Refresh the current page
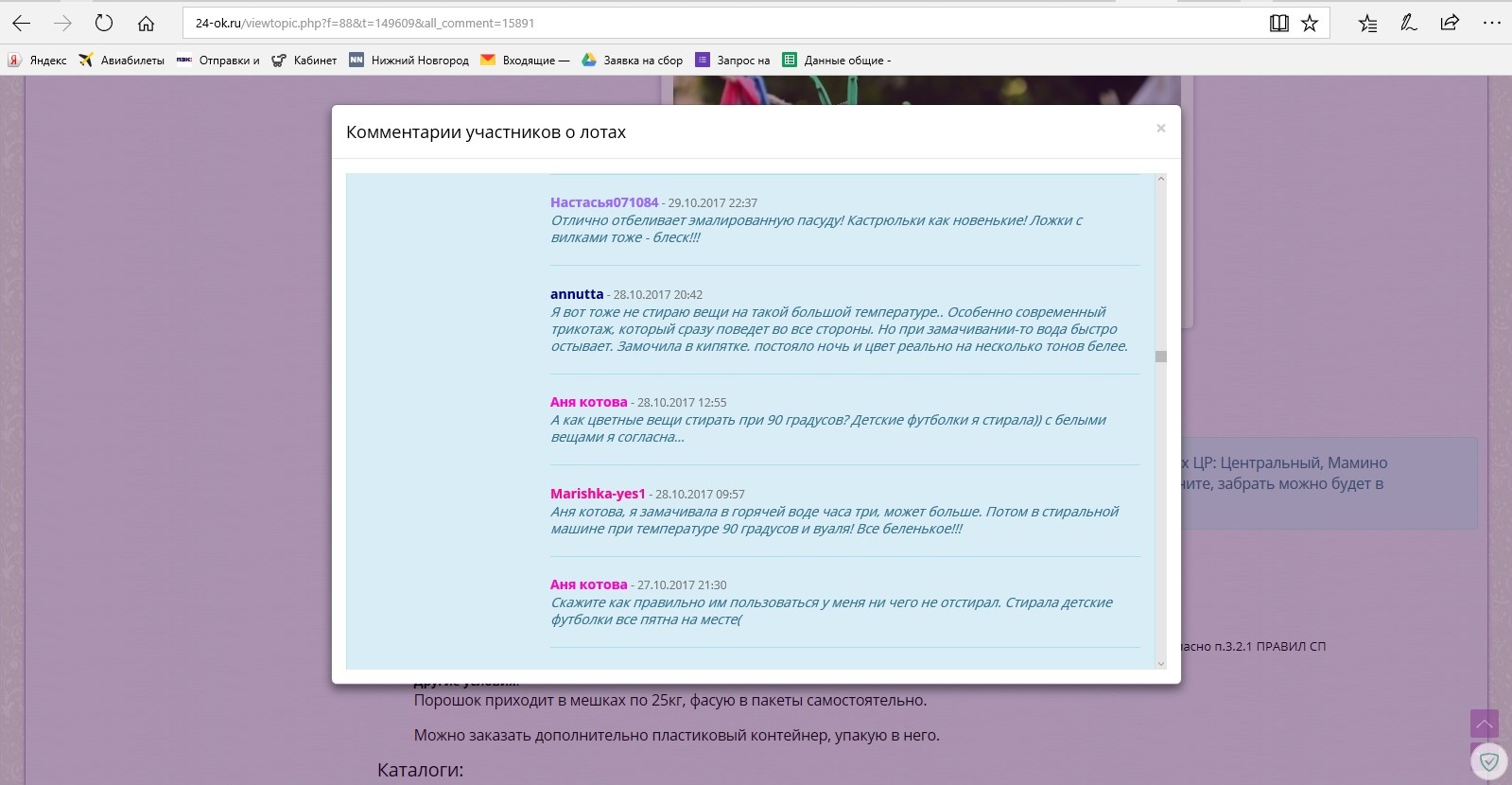1512x785 pixels. click(x=104, y=23)
